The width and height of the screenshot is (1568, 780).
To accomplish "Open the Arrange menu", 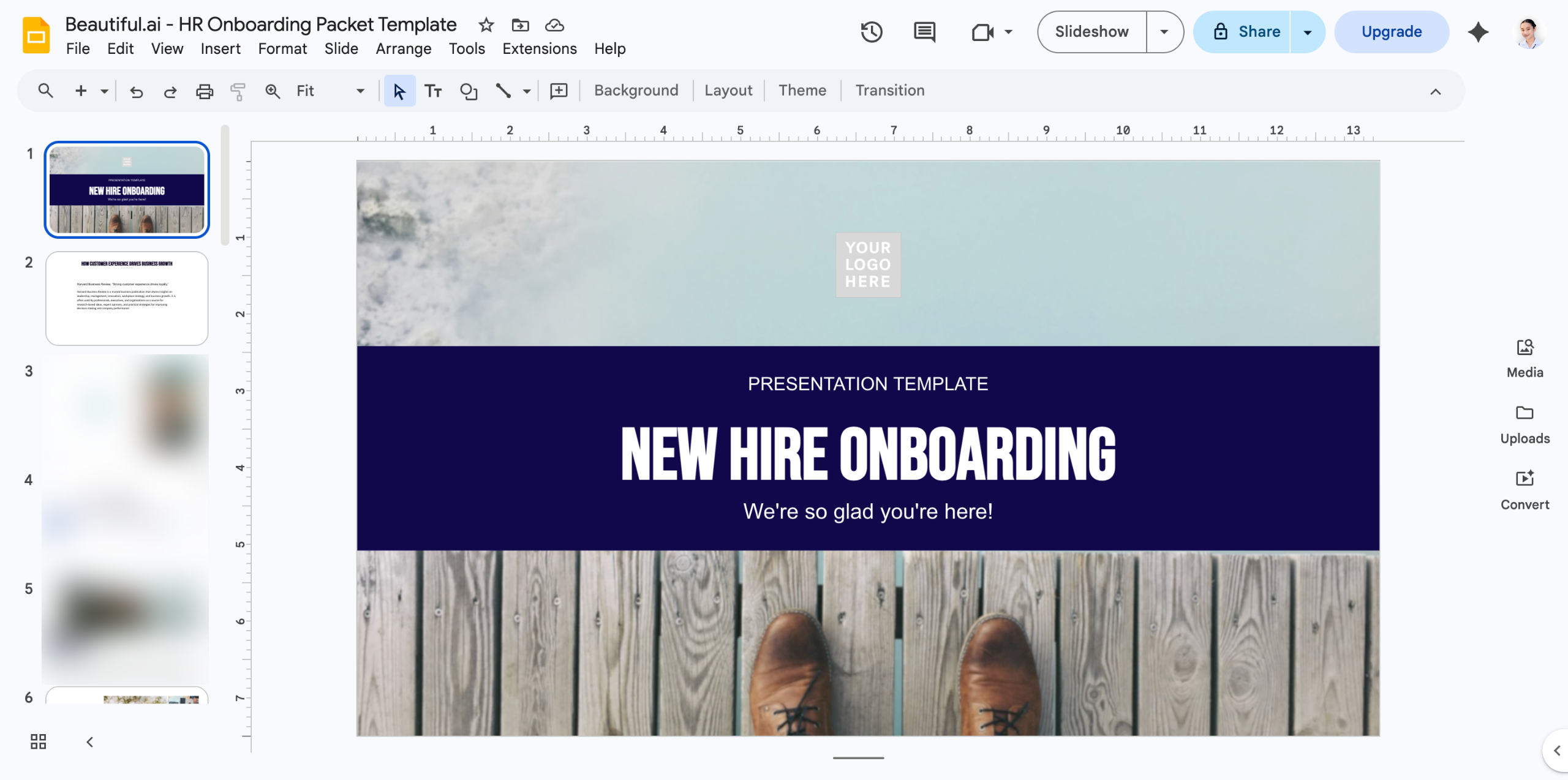I will [403, 48].
